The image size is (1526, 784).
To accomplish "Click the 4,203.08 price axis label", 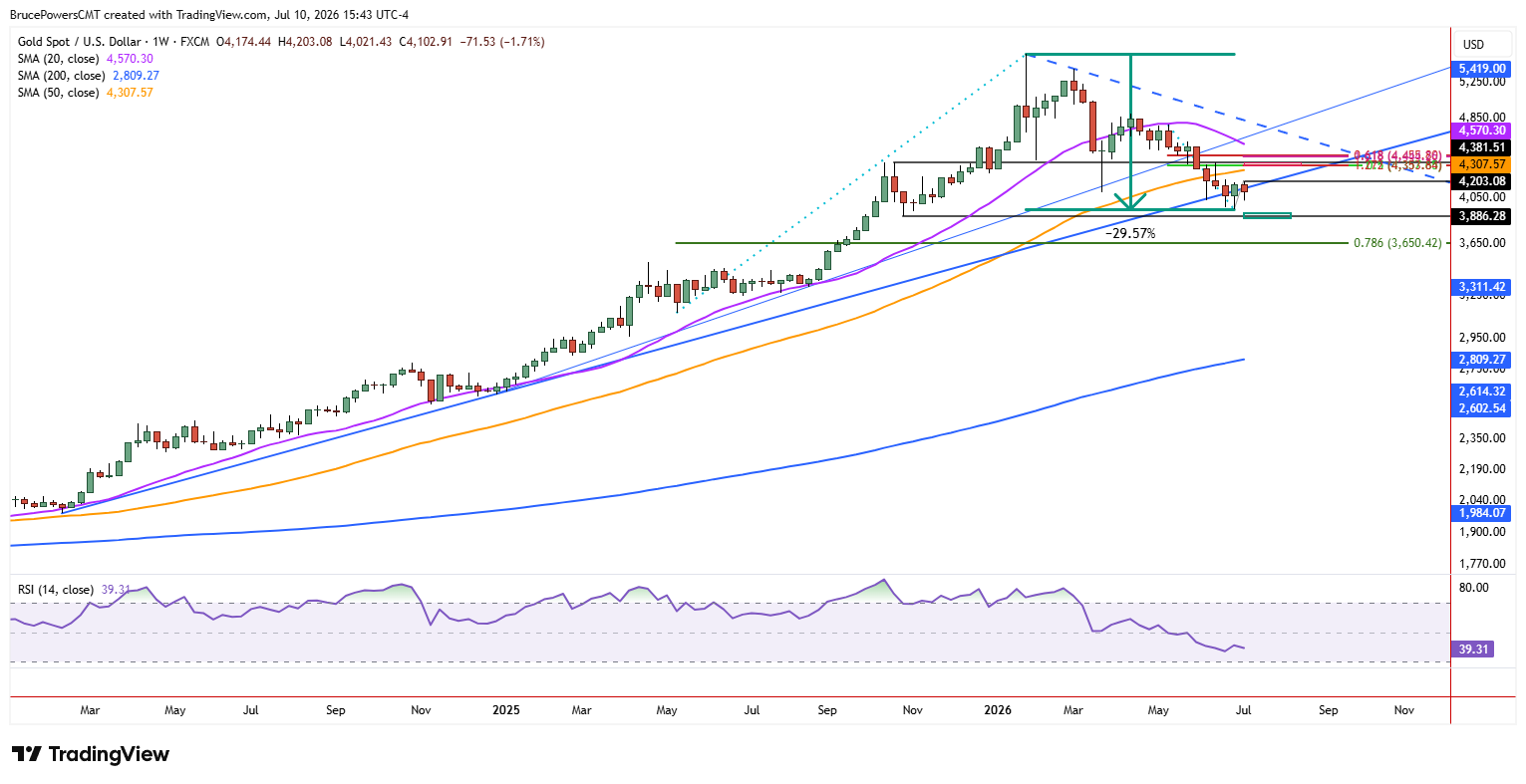I will pos(1481,181).
